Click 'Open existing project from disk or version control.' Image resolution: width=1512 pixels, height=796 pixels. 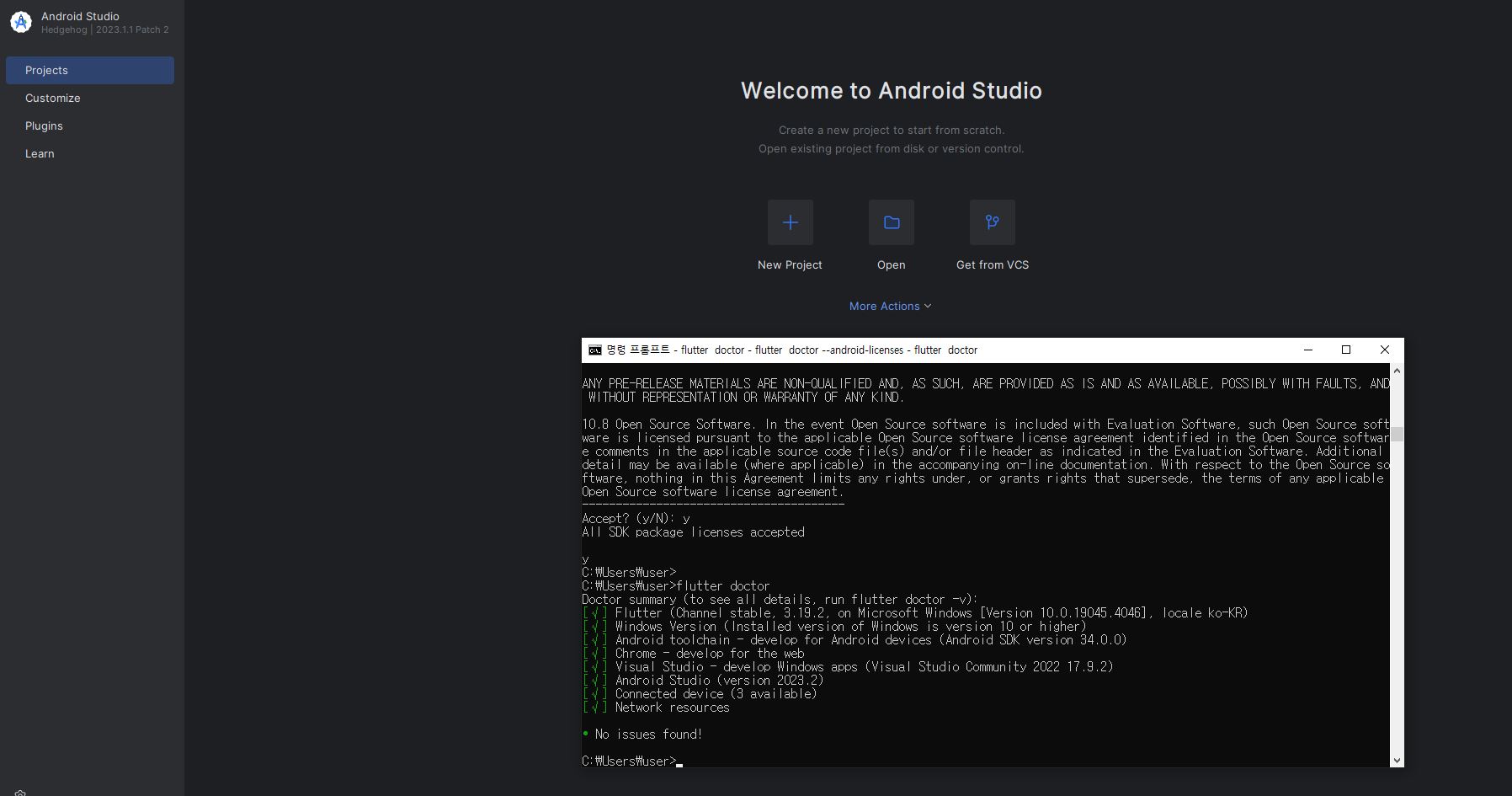pos(891,148)
